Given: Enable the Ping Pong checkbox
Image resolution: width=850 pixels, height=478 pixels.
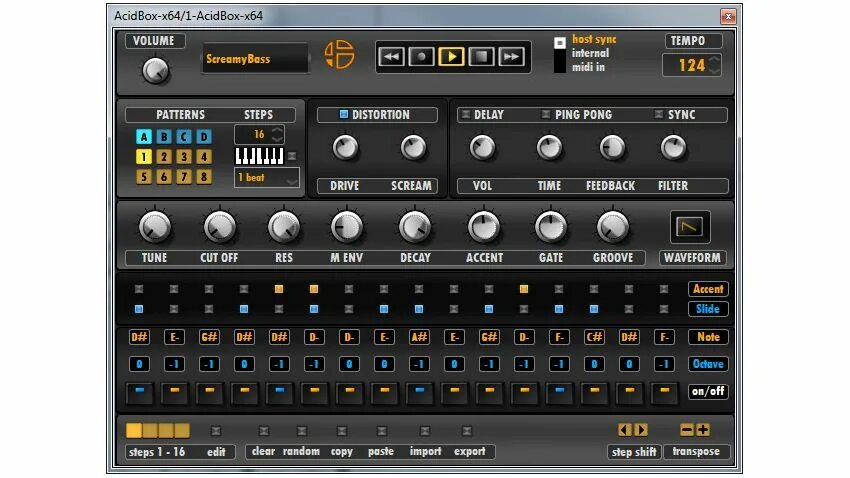Looking at the screenshot, I should (x=546, y=114).
